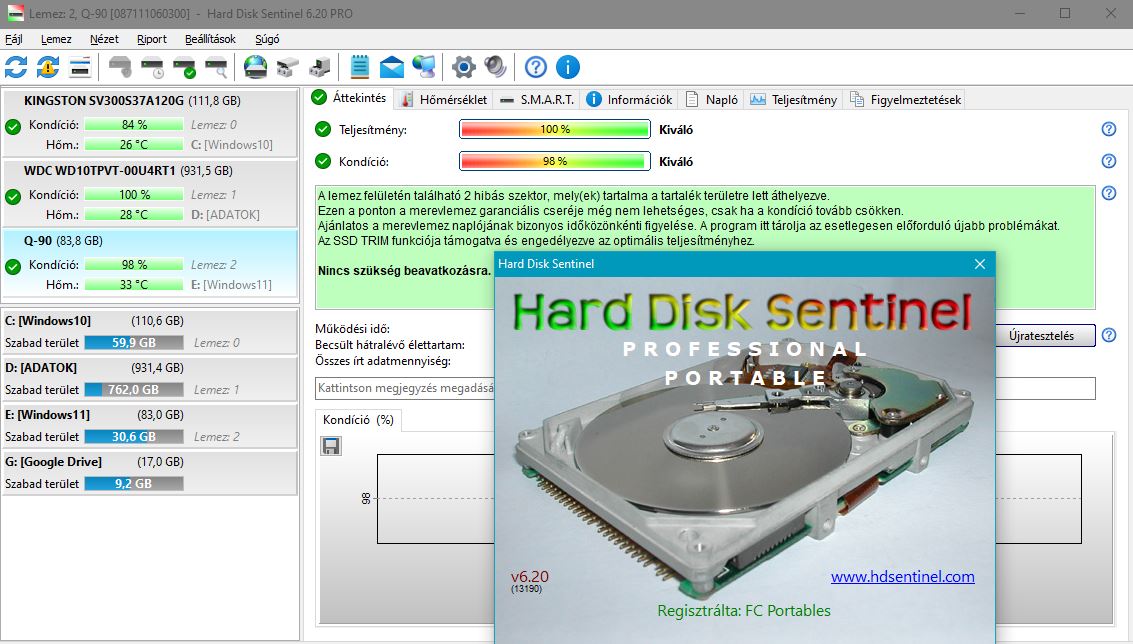1133x644 pixels.
Task: Open the Beállítások menu
Action: coord(210,39)
